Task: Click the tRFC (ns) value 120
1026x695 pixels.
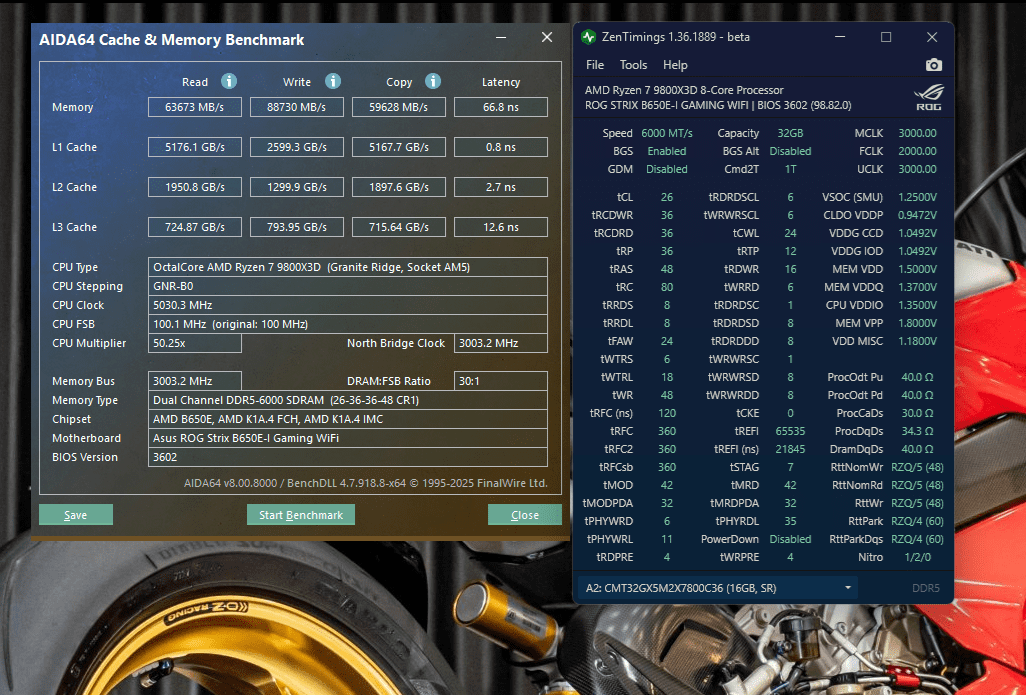Action: [x=667, y=413]
